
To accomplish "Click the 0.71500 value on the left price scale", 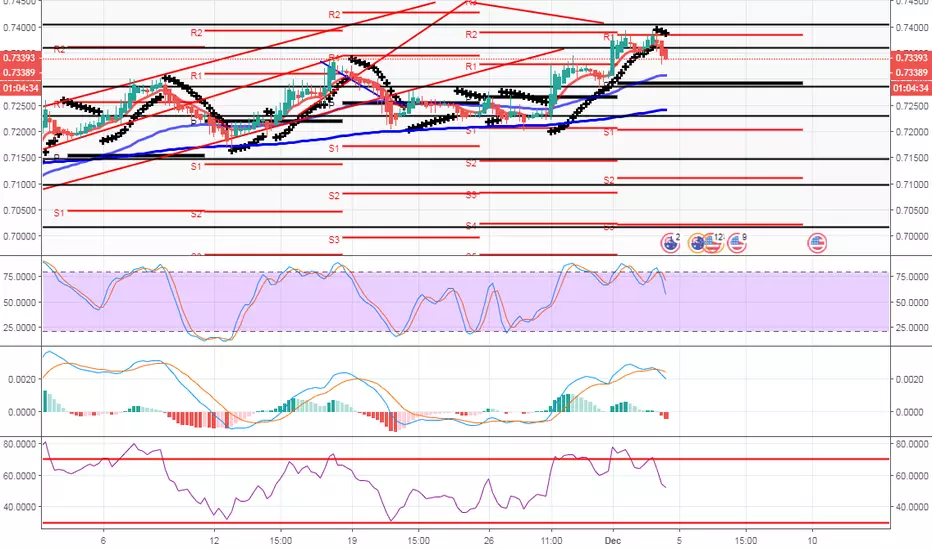I will click(x=20, y=158).
